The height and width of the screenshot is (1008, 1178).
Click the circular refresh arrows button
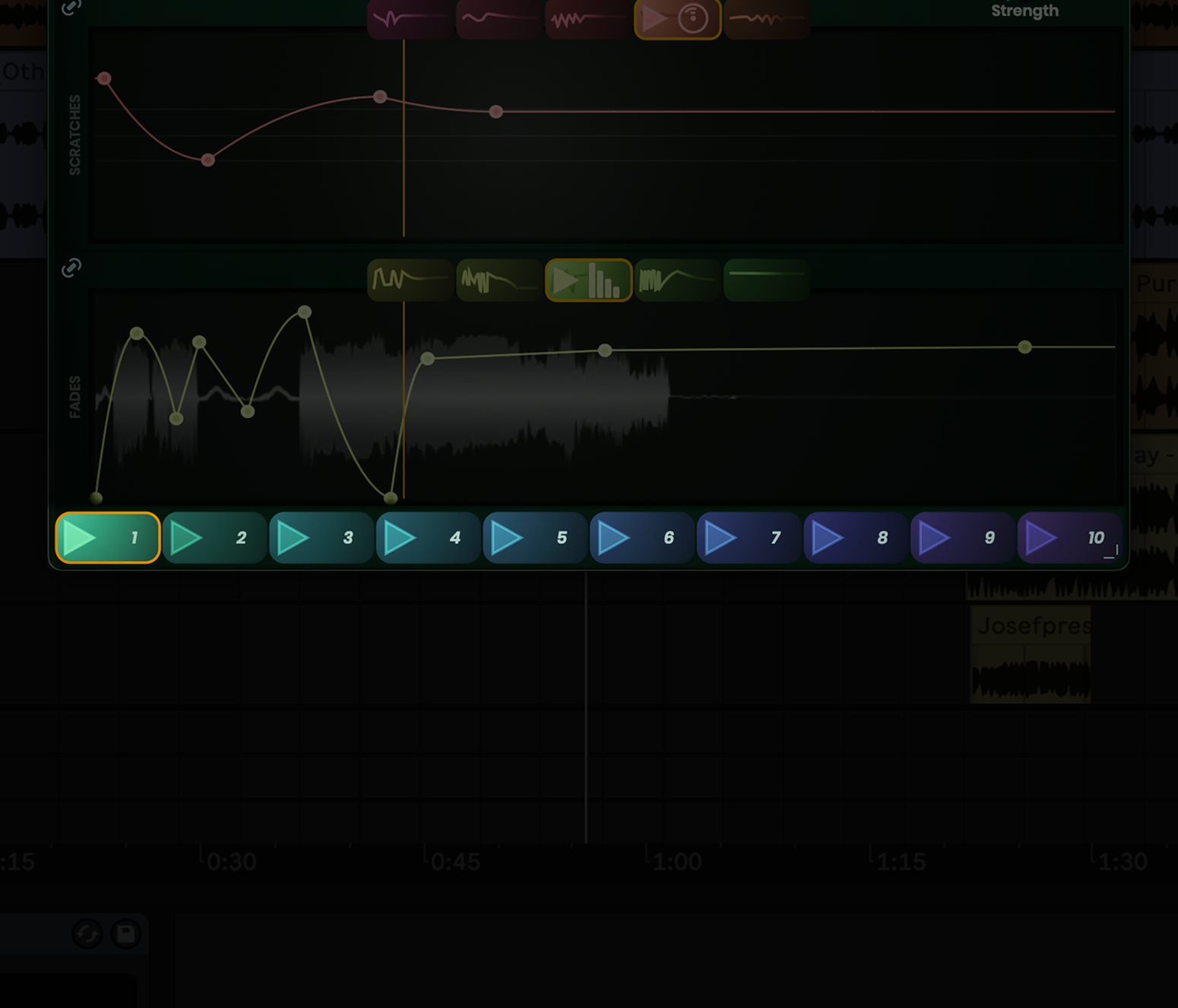87,933
